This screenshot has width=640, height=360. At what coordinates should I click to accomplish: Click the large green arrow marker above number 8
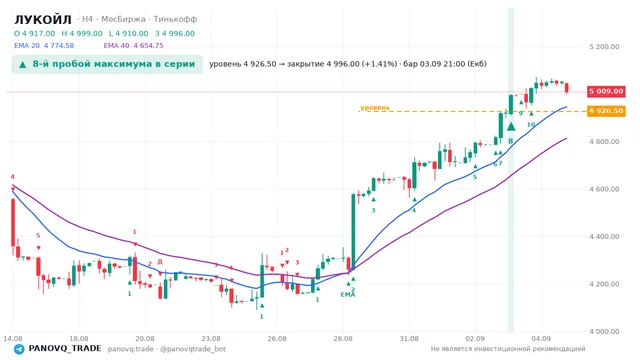[x=511, y=126]
